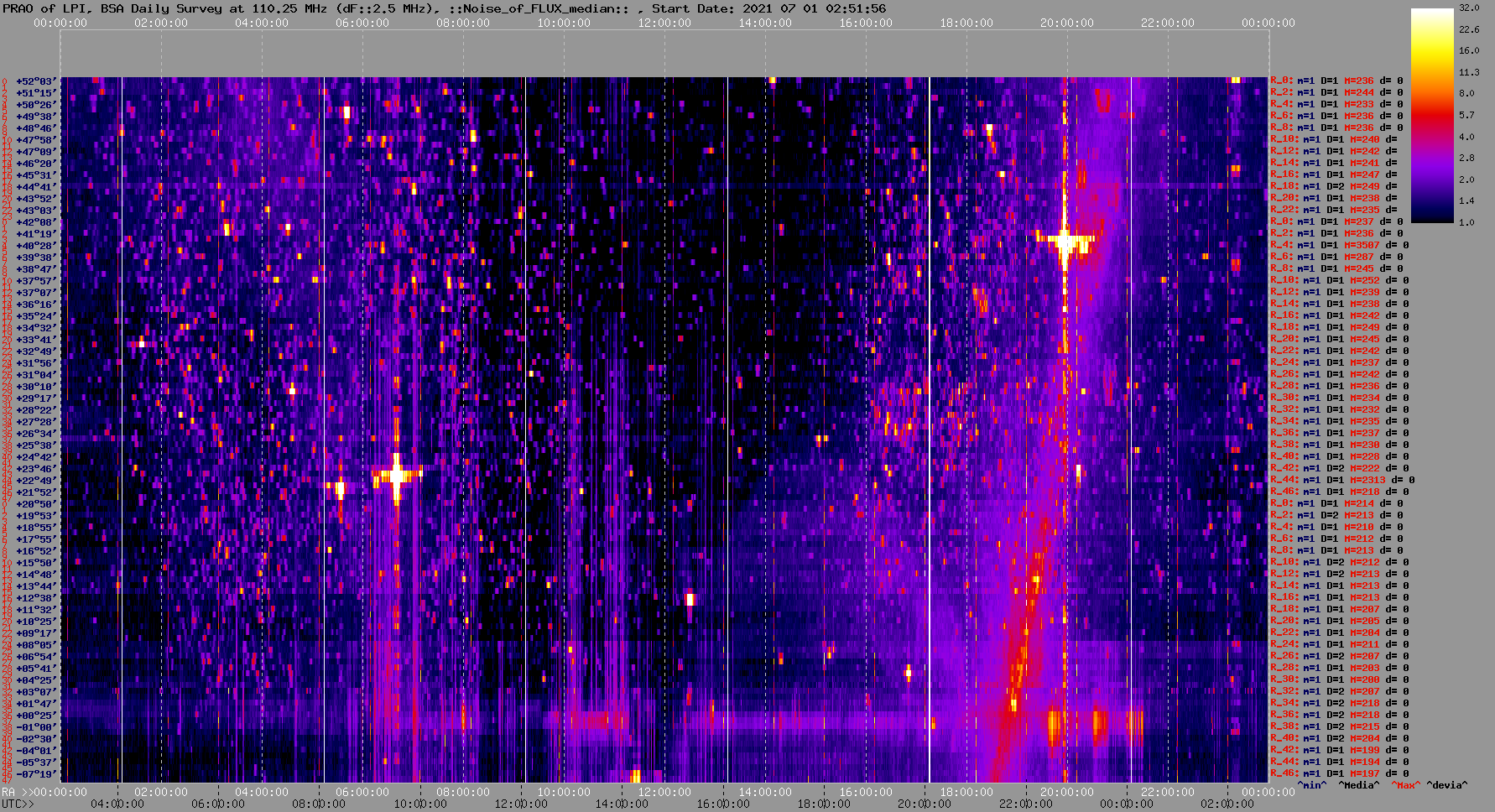Select the legend row with M=252
Image resolution: width=1495 pixels, height=812 pixels.
tap(1339, 281)
